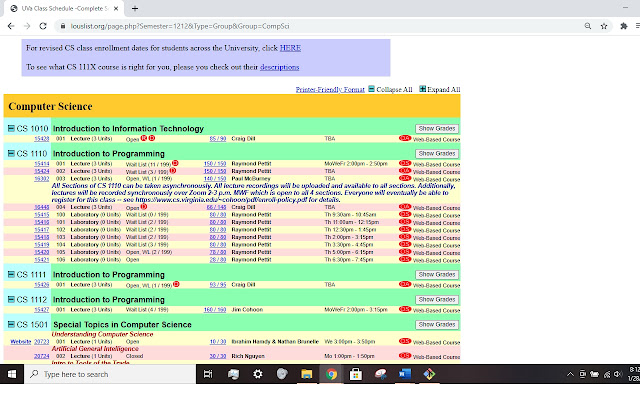Open class number 15424 link

point(42,171)
